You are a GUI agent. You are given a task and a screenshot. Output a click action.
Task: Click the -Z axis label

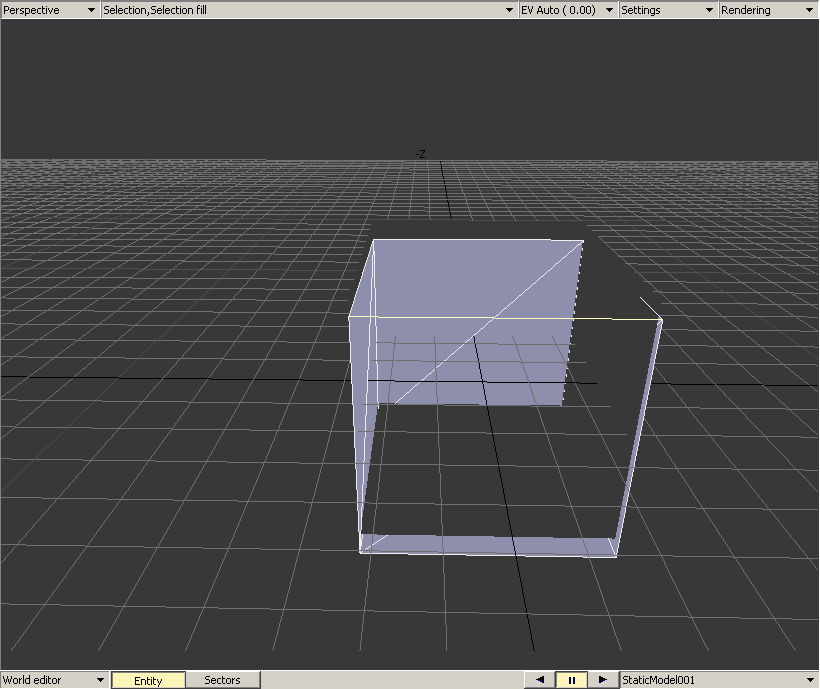point(420,154)
